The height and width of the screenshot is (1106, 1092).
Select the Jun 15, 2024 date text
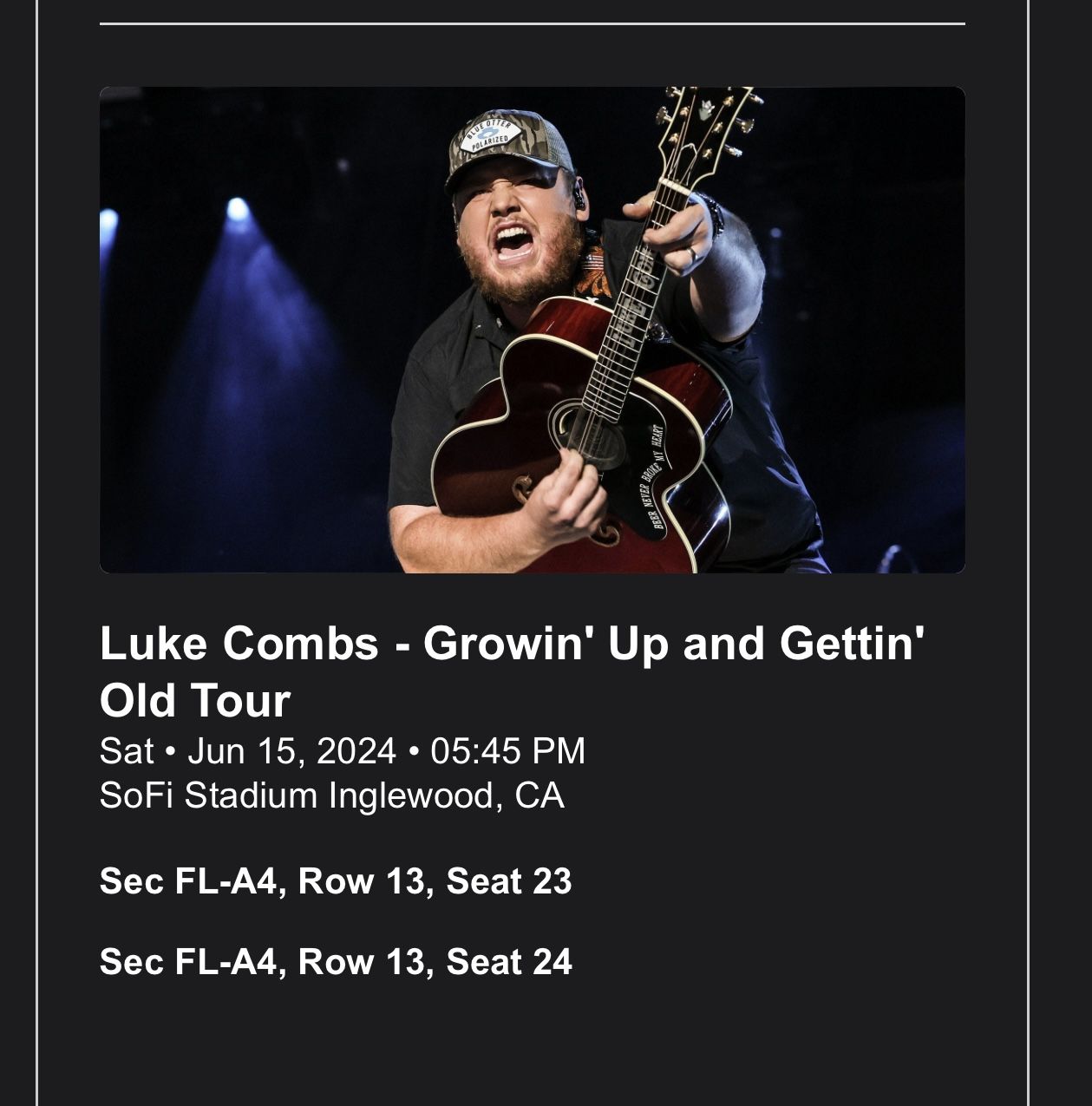coord(291,751)
